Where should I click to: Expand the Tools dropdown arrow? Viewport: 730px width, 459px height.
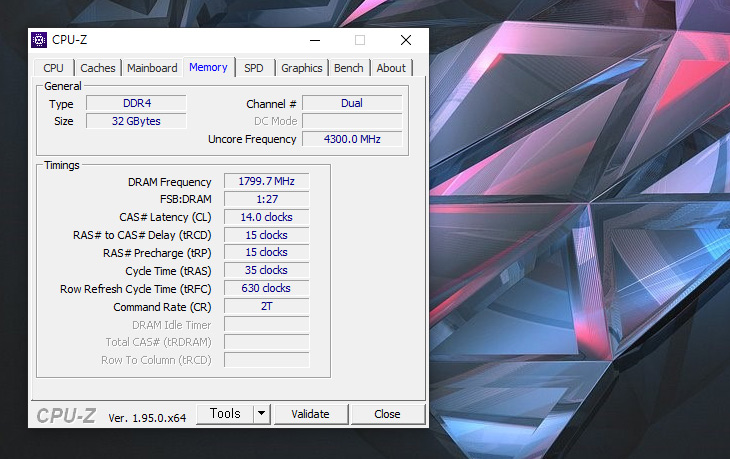tap(262, 413)
